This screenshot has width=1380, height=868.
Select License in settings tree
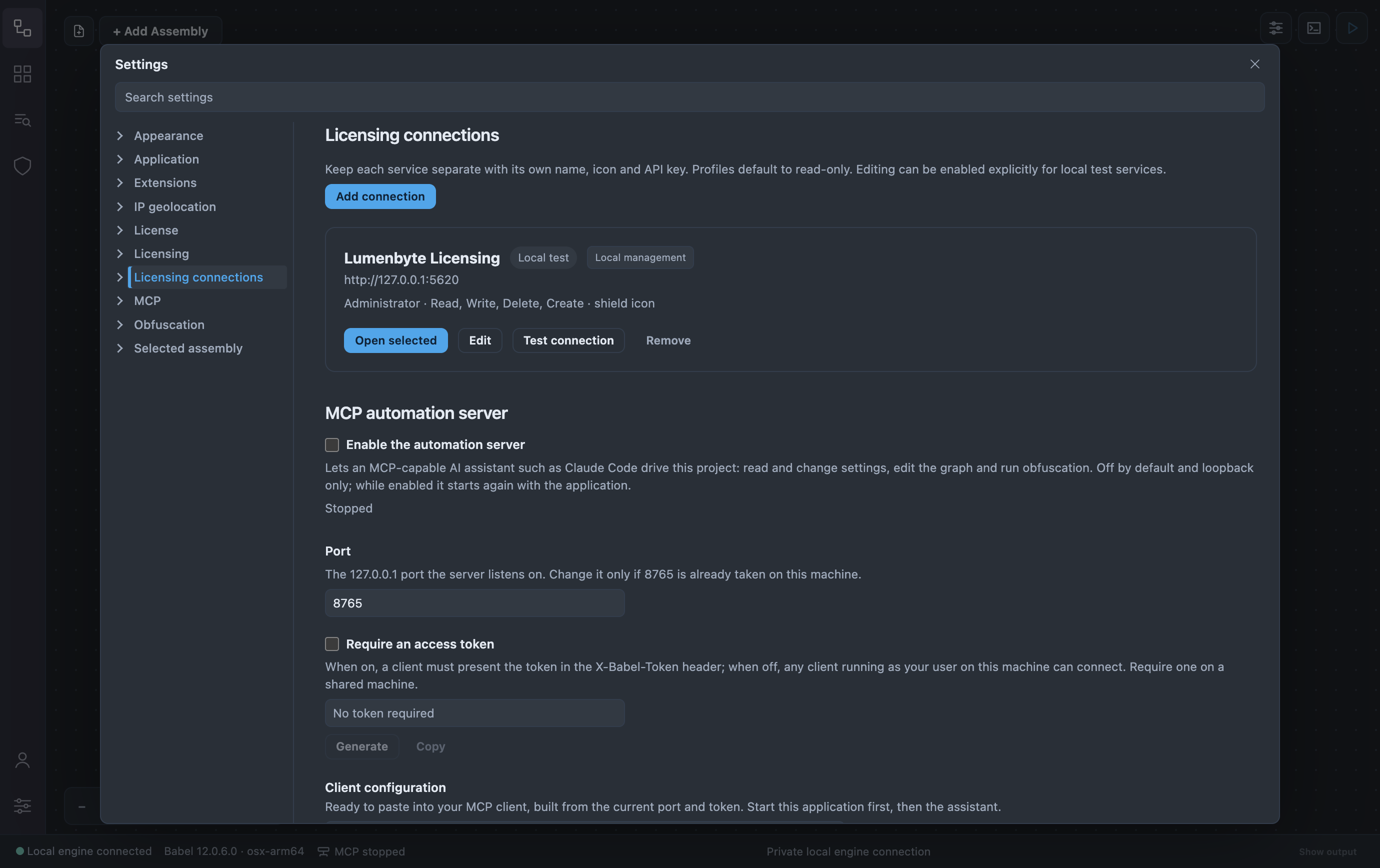pos(156,230)
